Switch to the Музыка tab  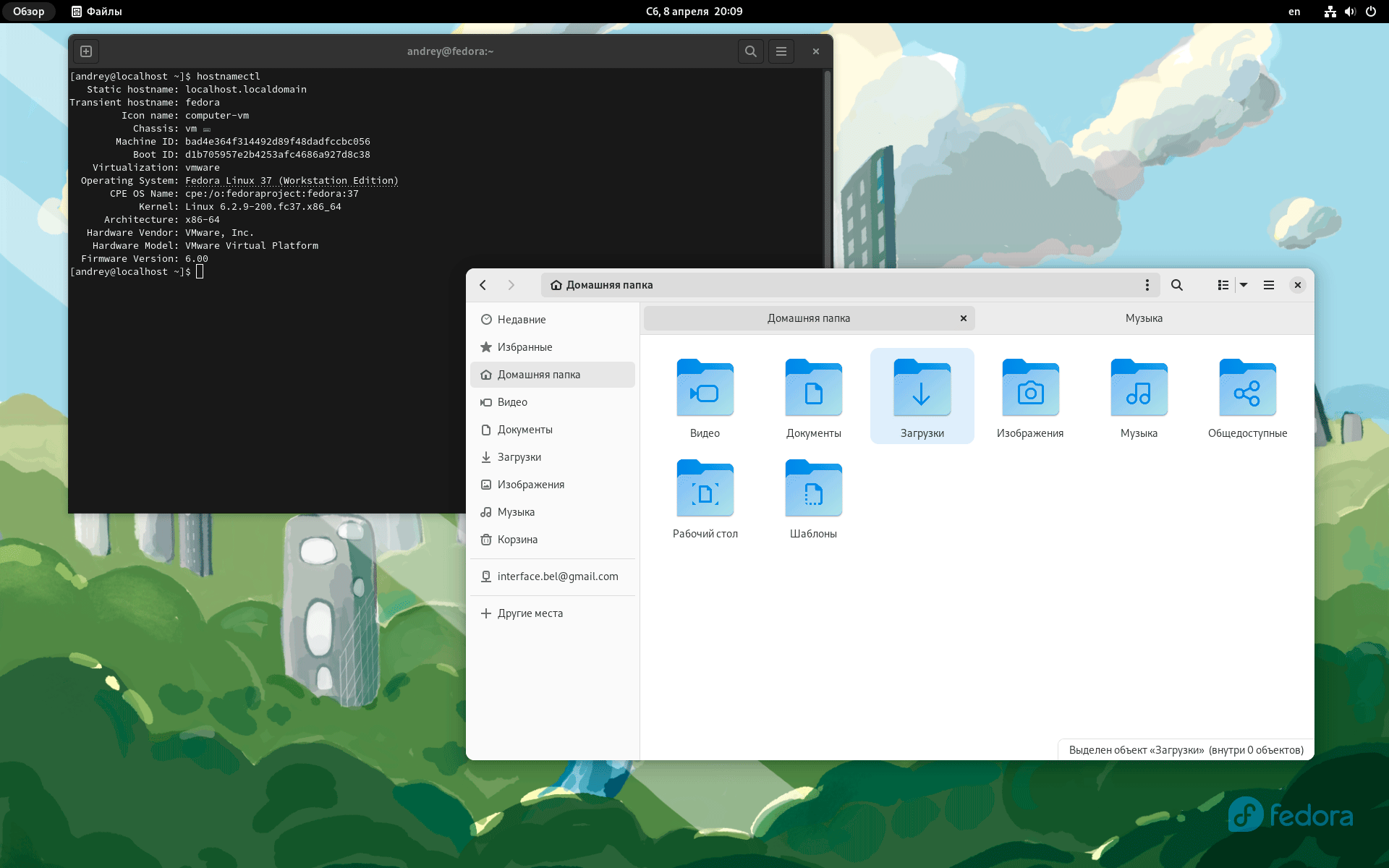click(x=1144, y=318)
